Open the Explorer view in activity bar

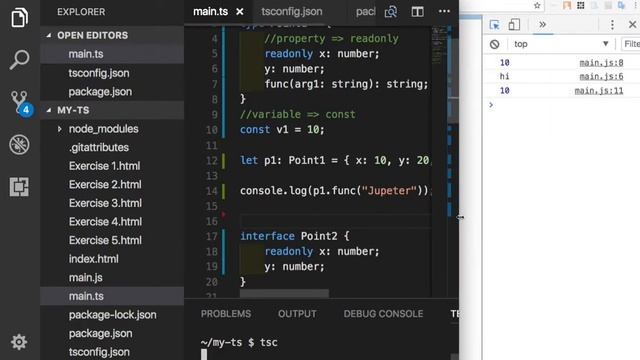coord(19,18)
